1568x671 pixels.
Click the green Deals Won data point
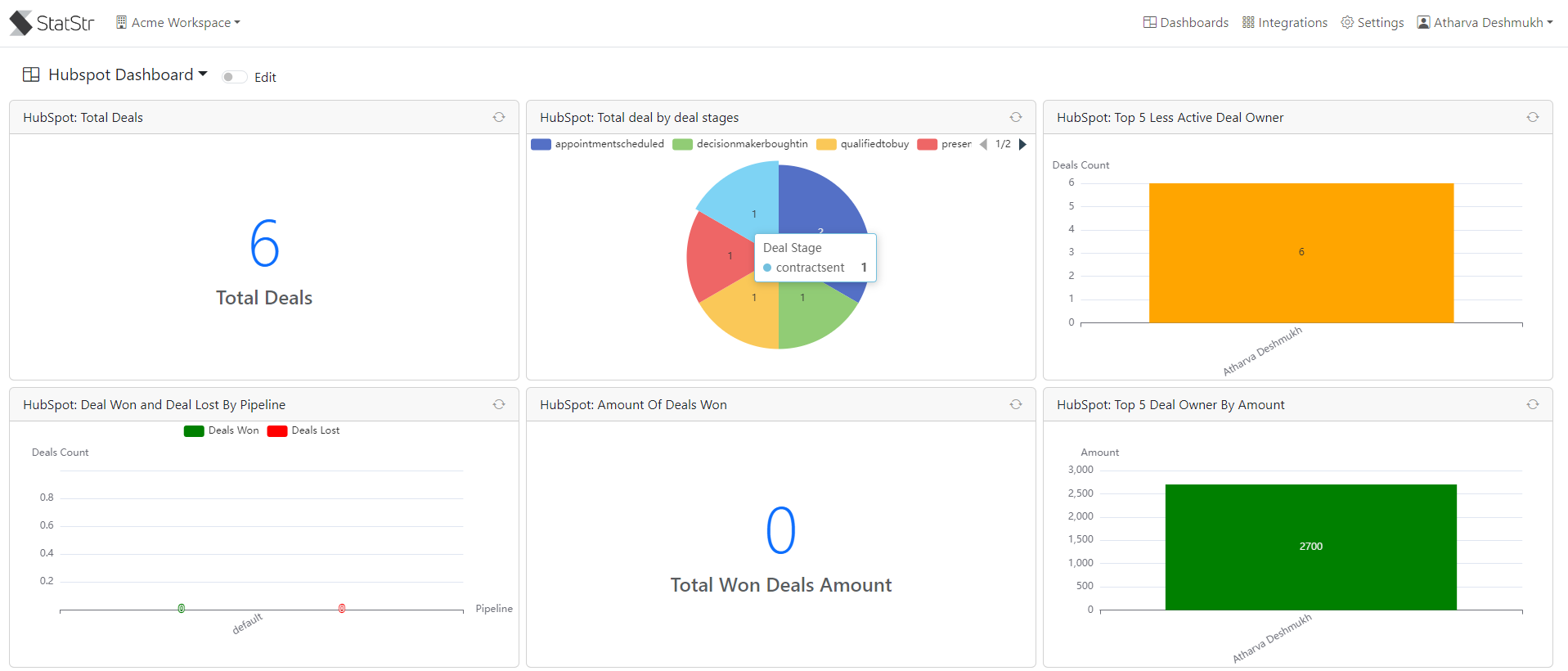[182, 609]
